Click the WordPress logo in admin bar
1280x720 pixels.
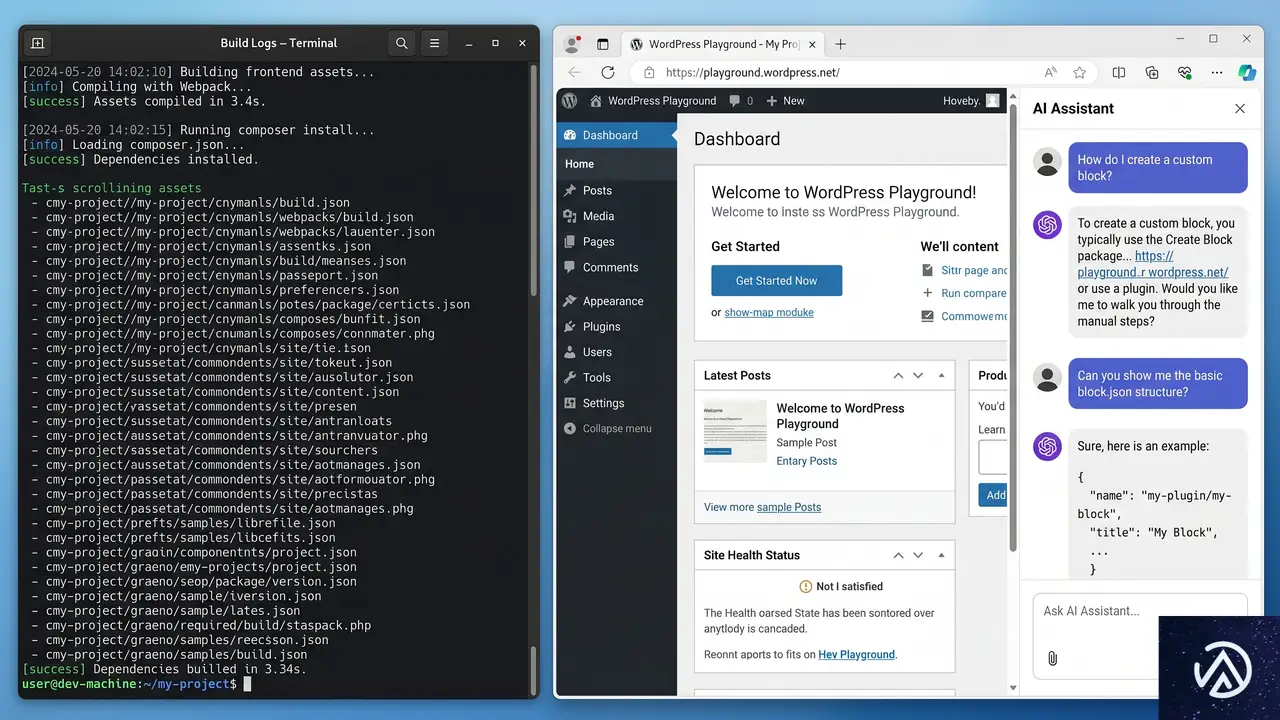tap(569, 101)
